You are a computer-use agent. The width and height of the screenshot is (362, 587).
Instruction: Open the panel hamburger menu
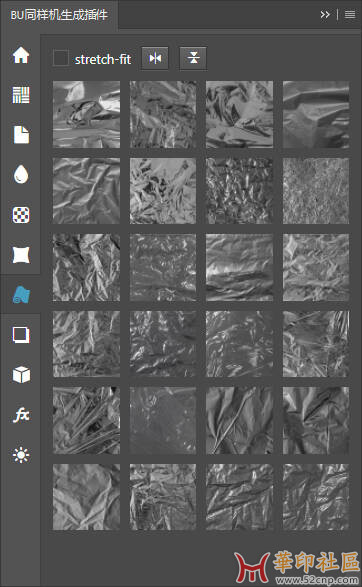point(350,15)
